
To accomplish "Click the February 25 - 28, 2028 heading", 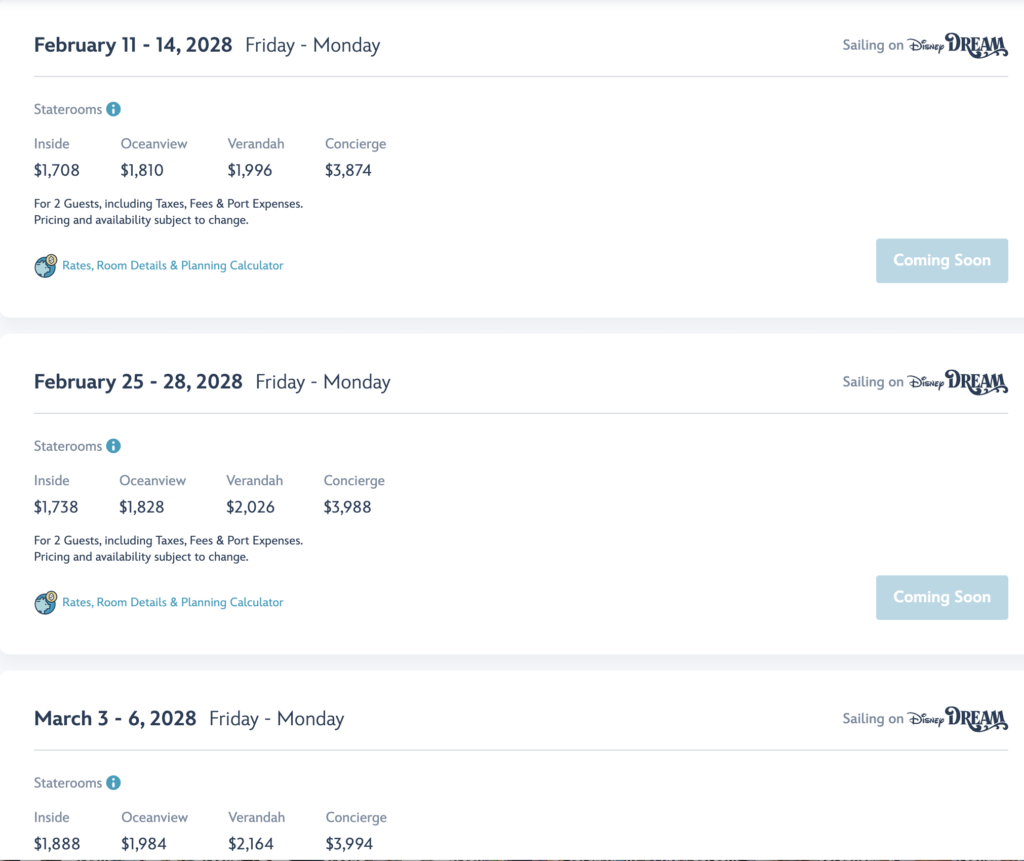I will point(138,382).
